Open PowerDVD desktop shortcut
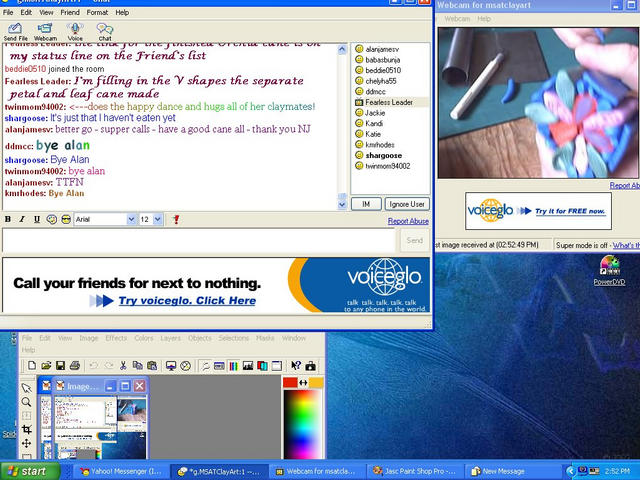 click(x=609, y=270)
